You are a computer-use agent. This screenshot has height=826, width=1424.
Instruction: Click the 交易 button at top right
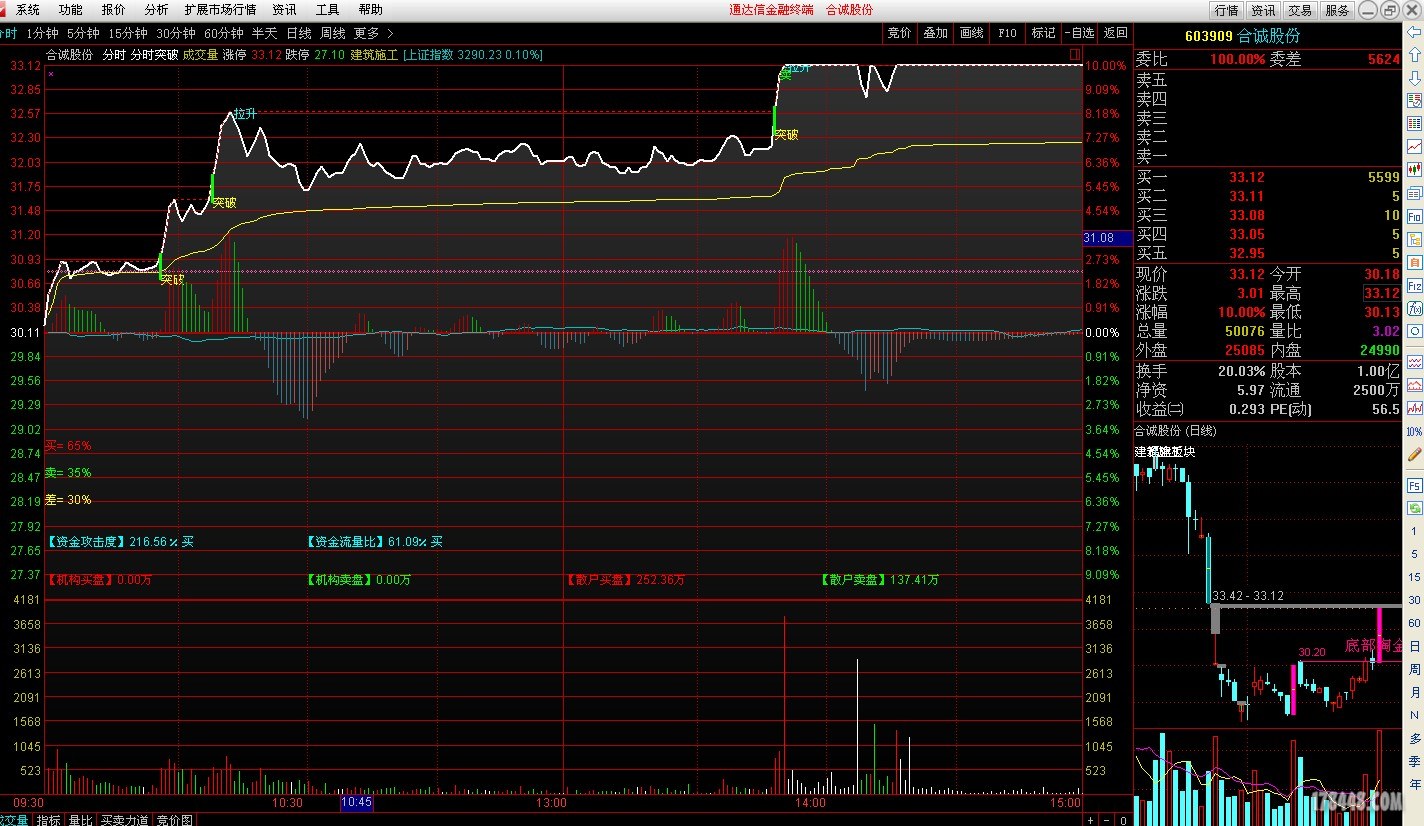[1300, 10]
